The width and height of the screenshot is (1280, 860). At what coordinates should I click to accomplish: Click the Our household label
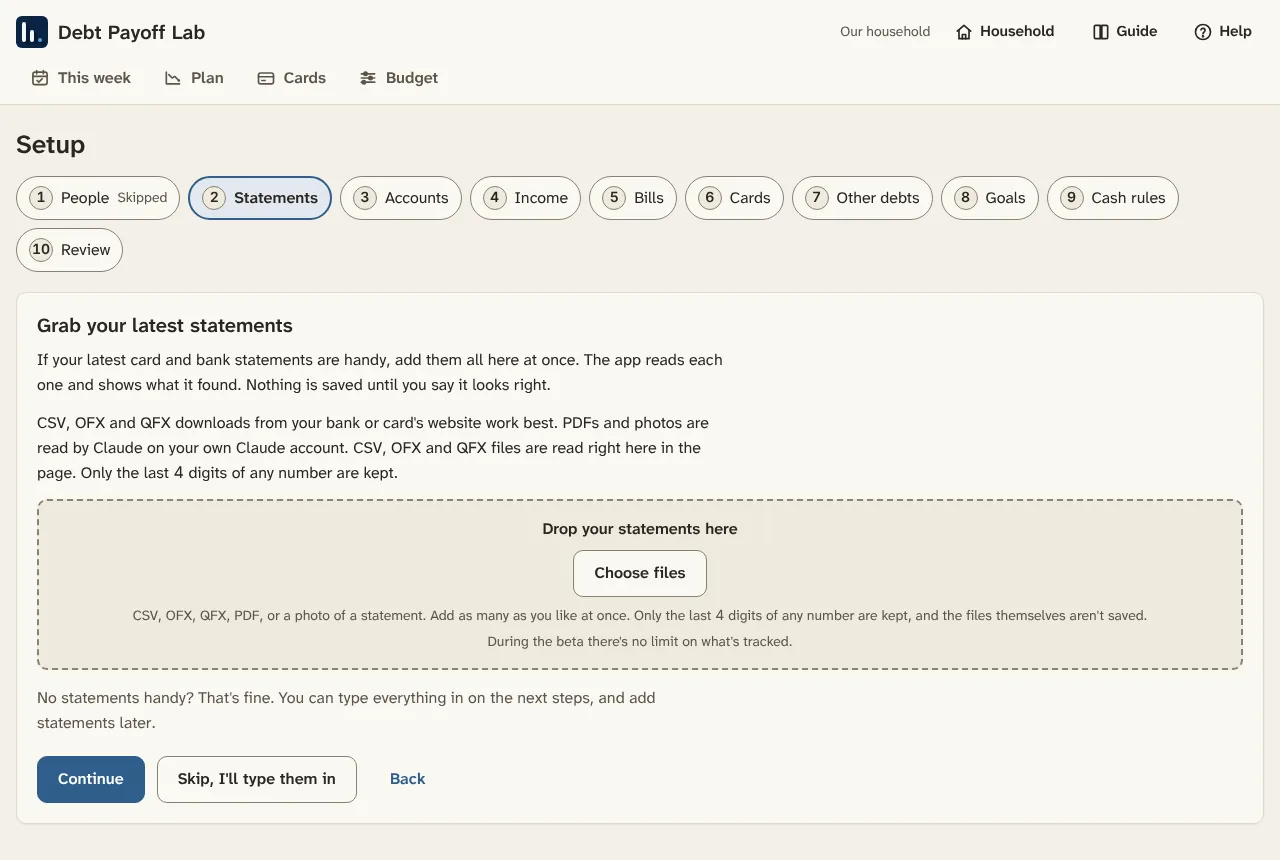click(885, 32)
